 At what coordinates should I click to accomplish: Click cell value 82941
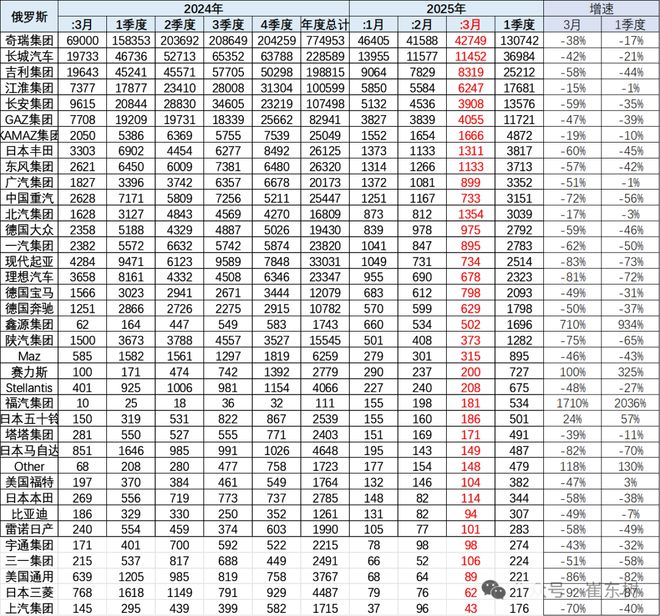coord(325,120)
